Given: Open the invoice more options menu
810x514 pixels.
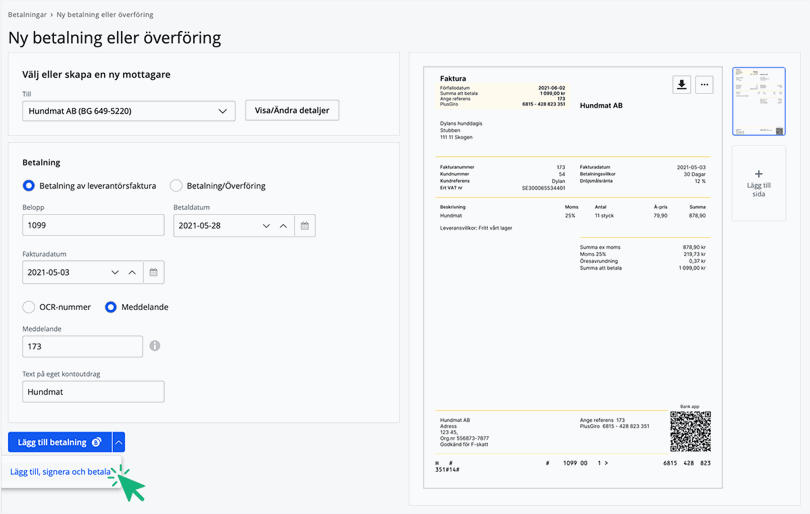Looking at the screenshot, I should pos(704,85).
